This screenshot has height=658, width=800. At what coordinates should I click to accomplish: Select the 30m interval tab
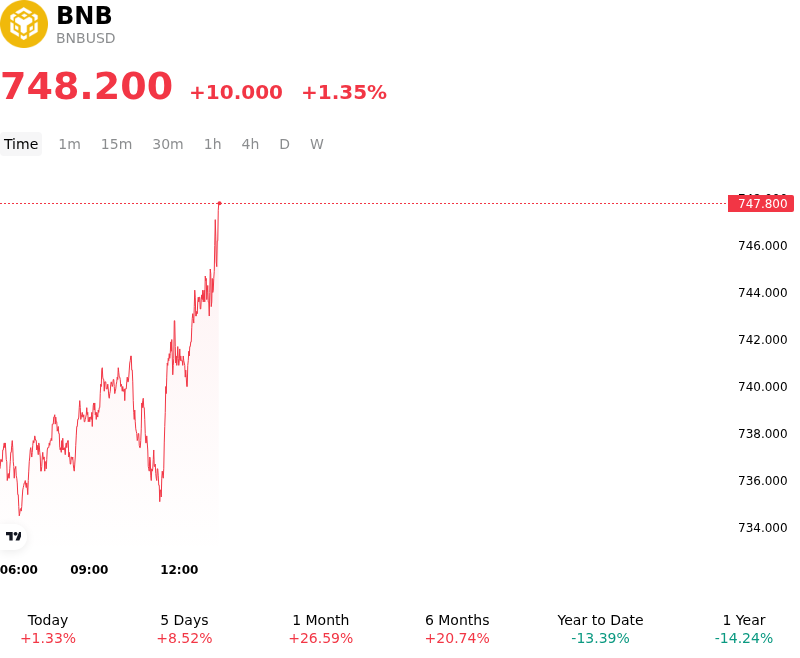[168, 144]
